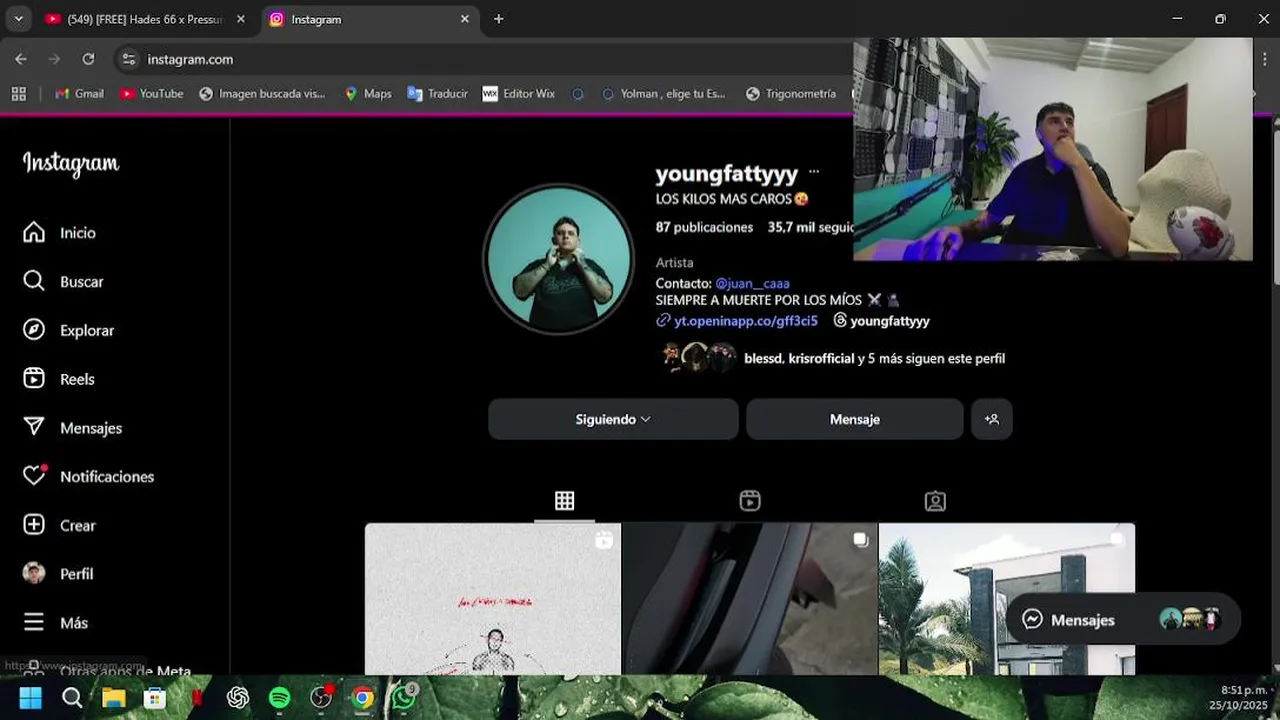Open WhatsApp from the taskbar

[x=404, y=698]
